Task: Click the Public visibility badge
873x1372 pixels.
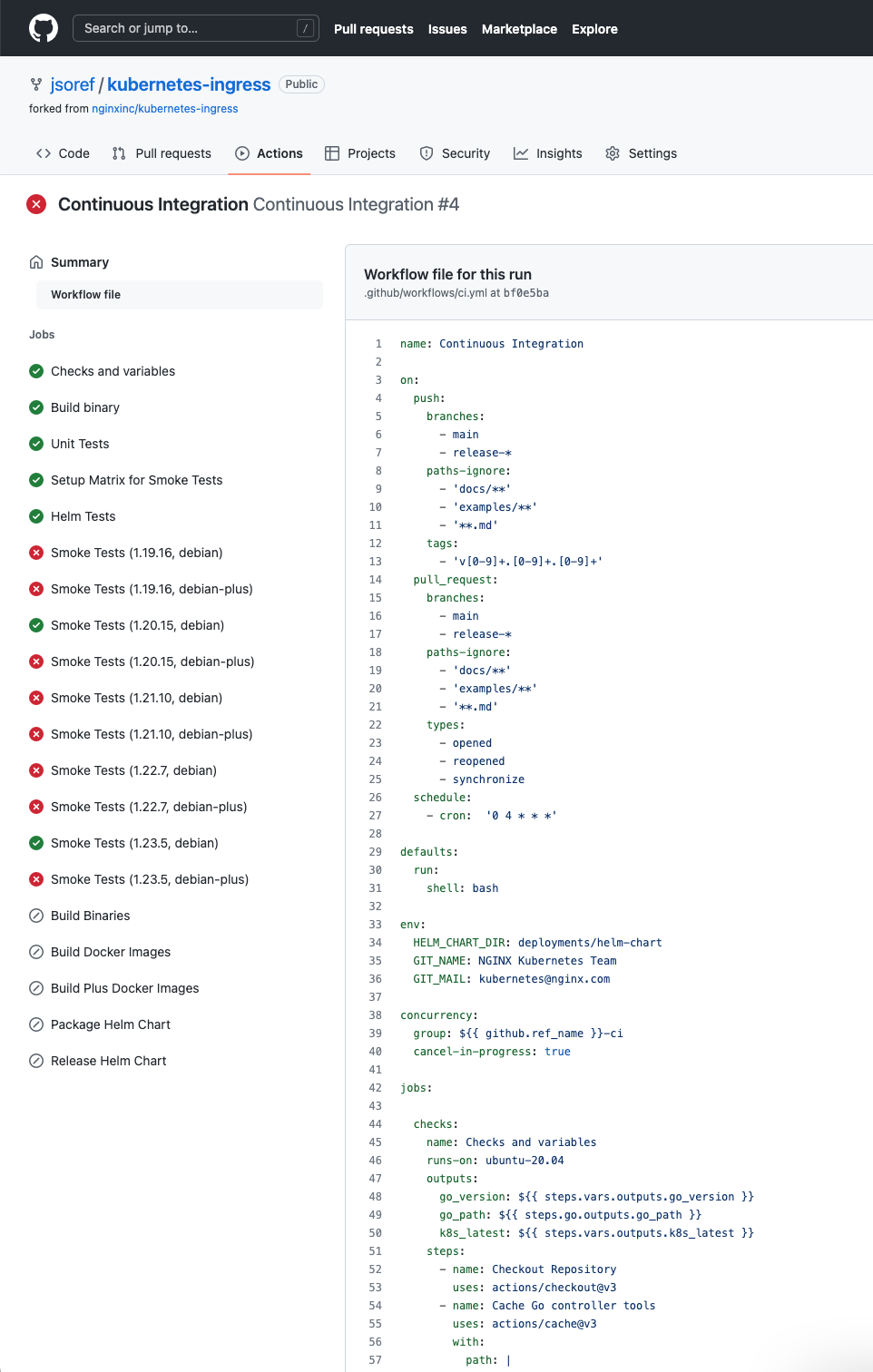Action: (301, 84)
